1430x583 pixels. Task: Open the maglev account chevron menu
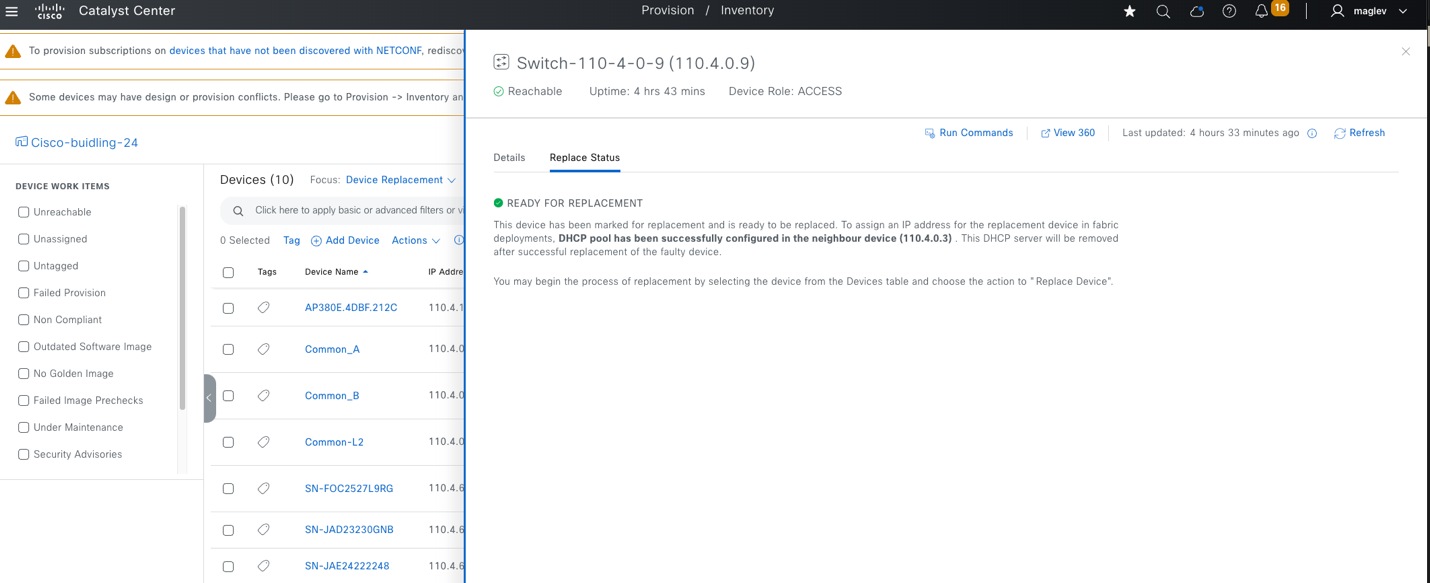point(1402,12)
